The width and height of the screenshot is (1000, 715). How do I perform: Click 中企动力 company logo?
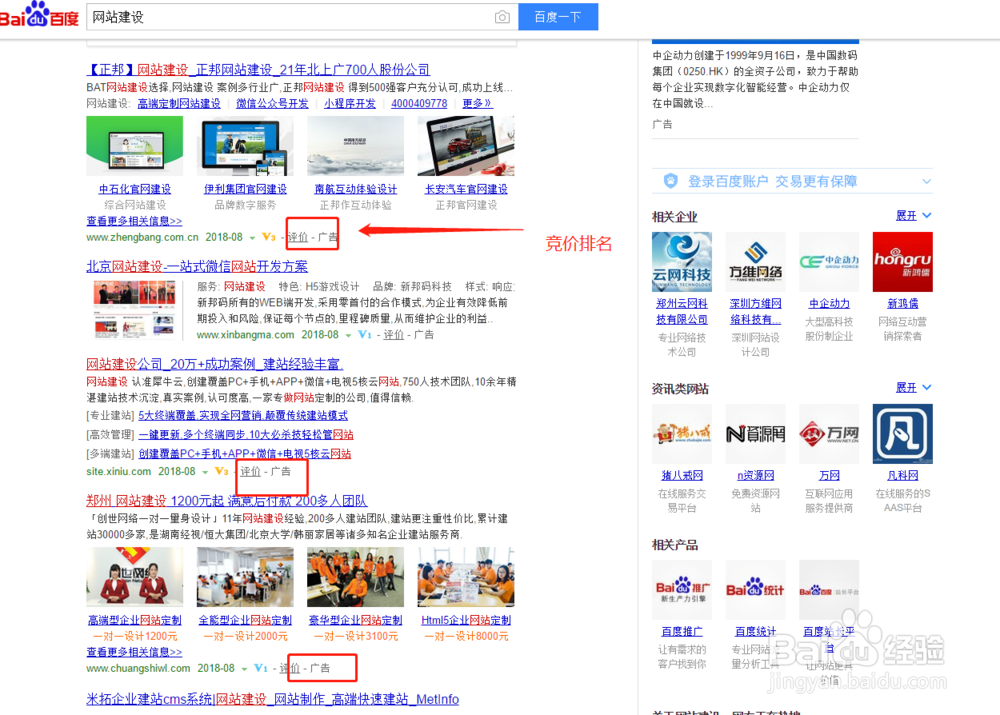(829, 262)
